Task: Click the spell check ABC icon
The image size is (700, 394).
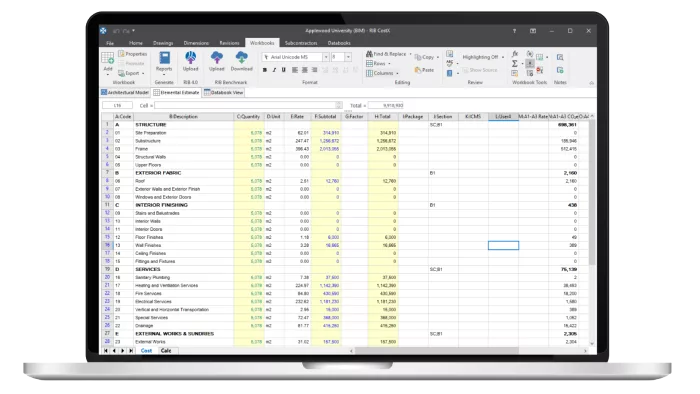Action: pos(450,63)
